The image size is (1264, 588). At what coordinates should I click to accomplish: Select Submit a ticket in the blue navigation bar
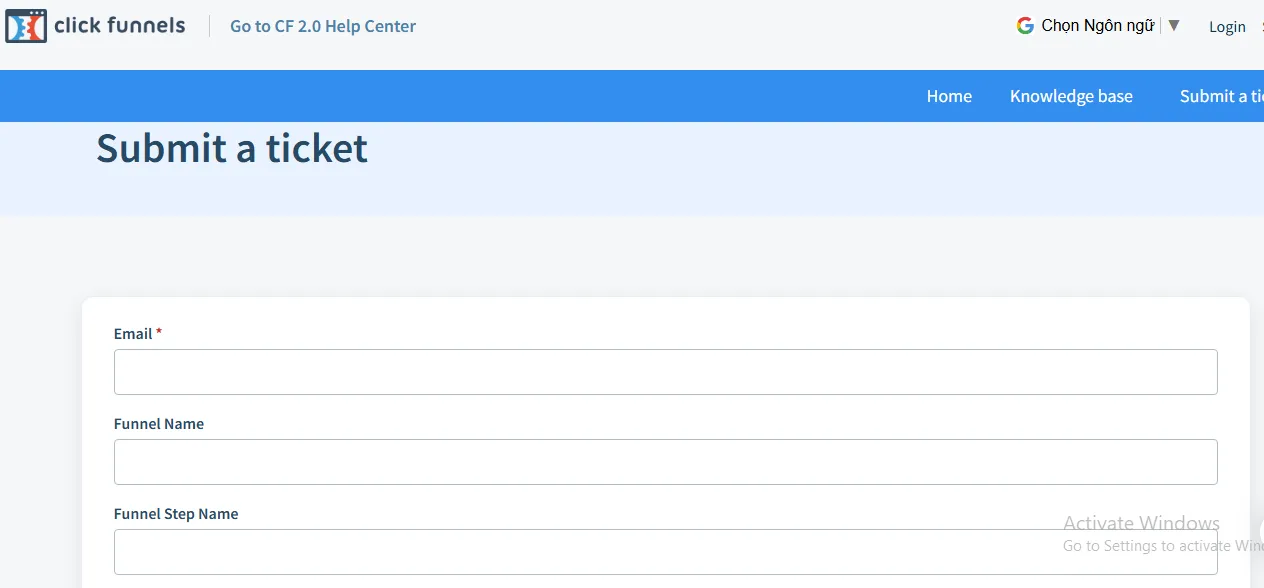[x=1220, y=96]
